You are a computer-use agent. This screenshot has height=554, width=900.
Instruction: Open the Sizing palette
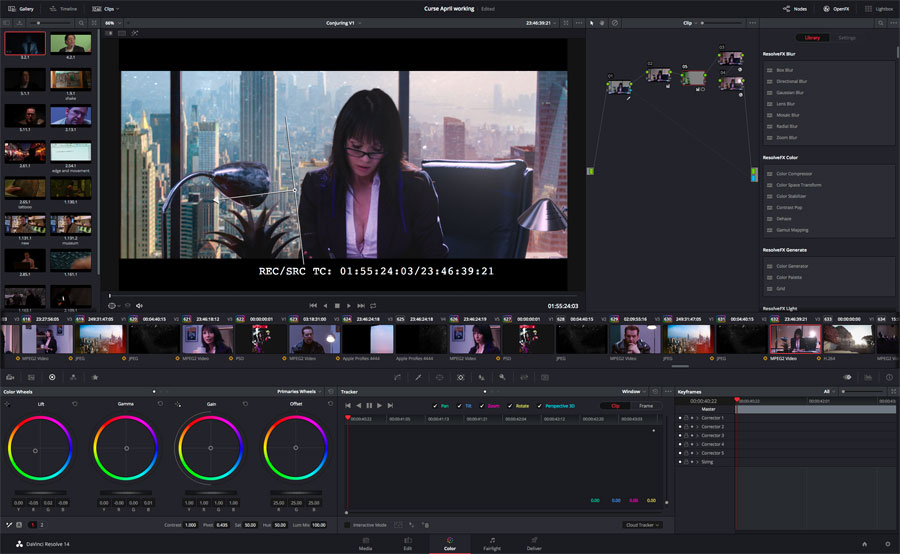coord(523,377)
